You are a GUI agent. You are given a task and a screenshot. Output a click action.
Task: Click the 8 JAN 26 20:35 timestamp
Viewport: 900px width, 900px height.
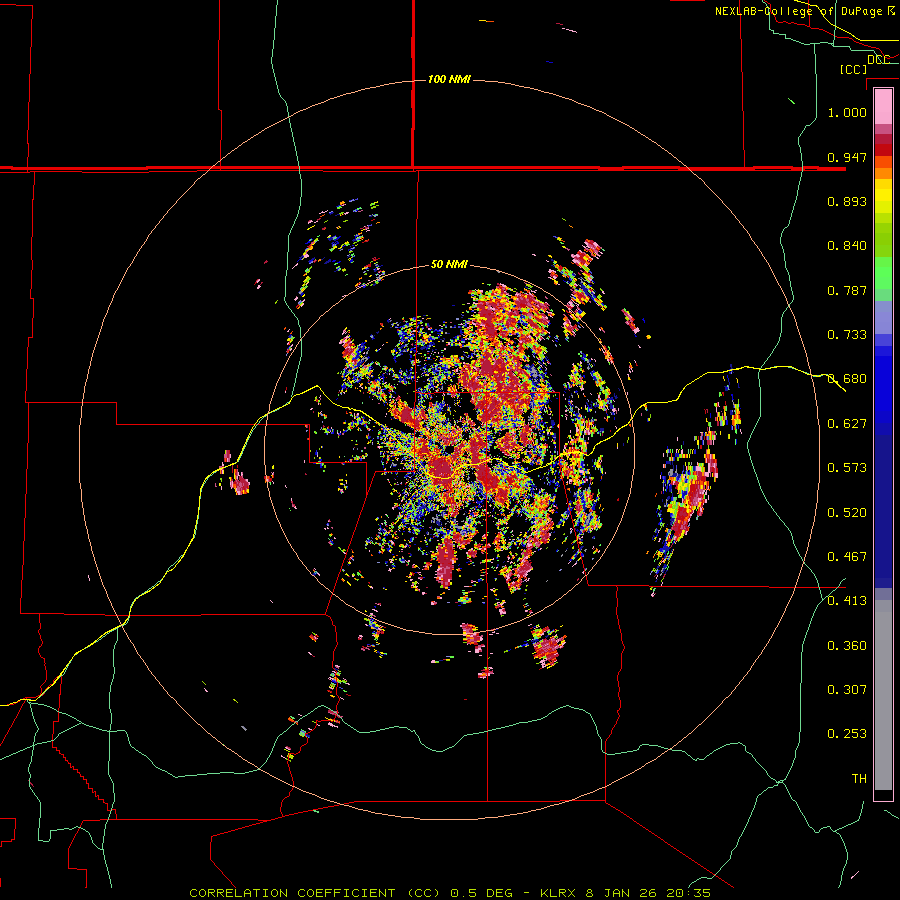(x=647, y=893)
